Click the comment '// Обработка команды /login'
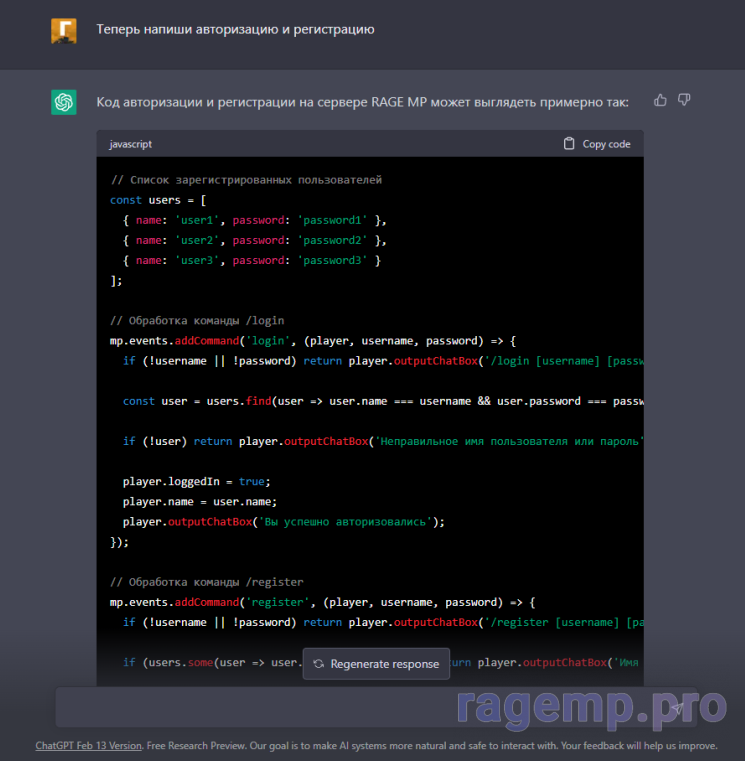This screenshot has width=745, height=761. [197, 321]
